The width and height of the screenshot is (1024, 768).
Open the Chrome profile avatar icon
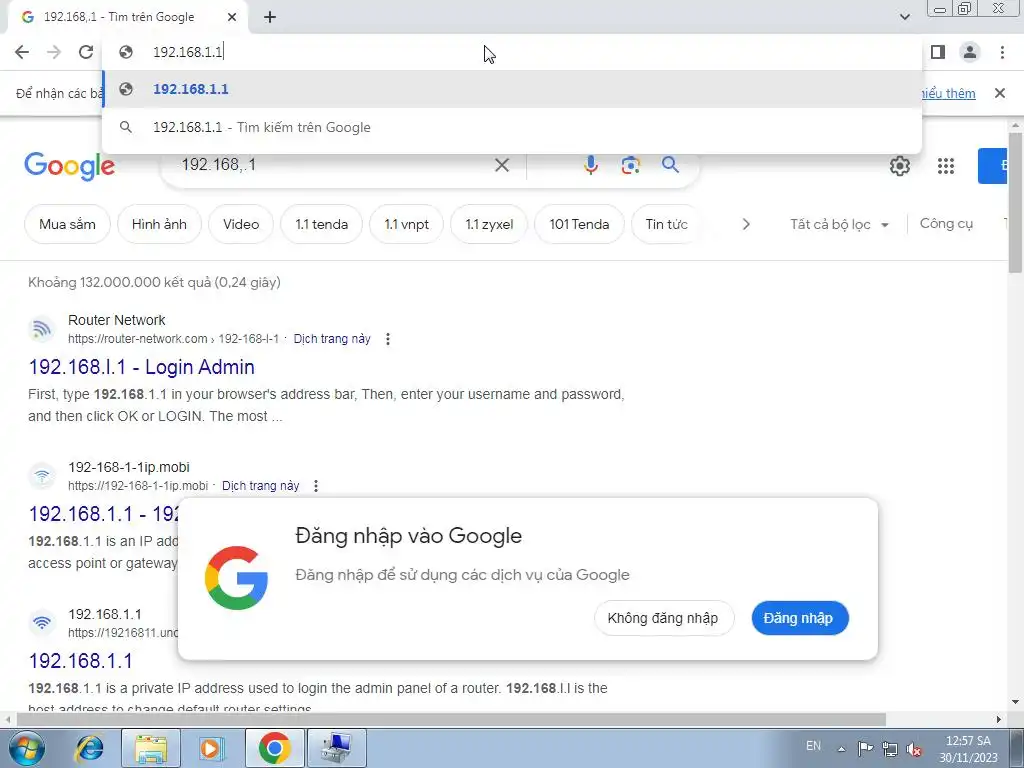tap(970, 52)
